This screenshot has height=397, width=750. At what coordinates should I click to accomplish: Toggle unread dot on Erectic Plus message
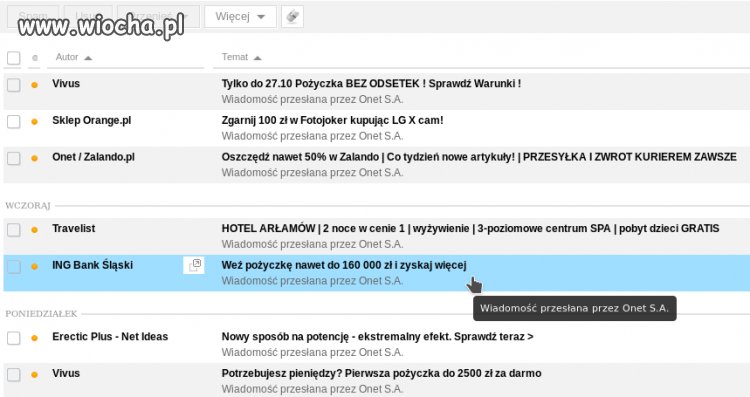click(34, 338)
